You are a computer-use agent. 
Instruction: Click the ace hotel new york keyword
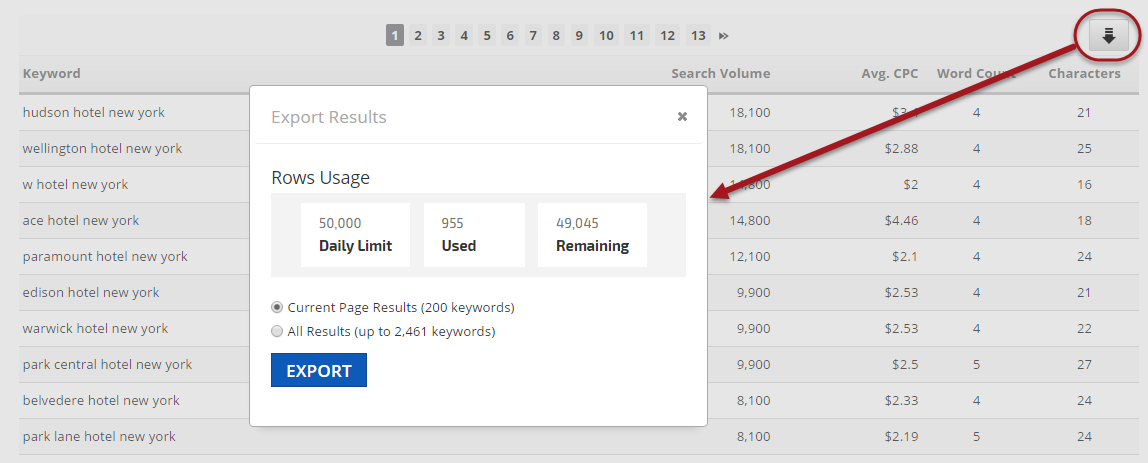click(x=81, y=220)
